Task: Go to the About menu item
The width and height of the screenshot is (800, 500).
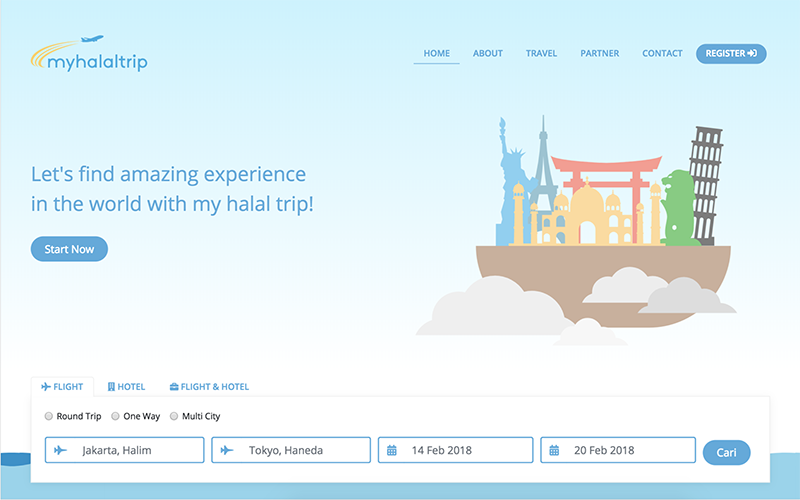Action: coord(488,53)
